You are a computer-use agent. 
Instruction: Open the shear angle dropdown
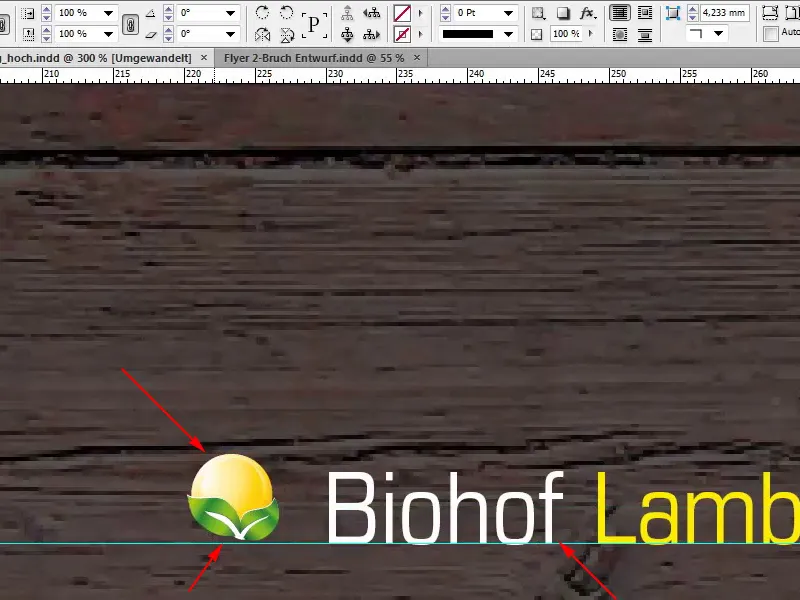pos(231,34)
